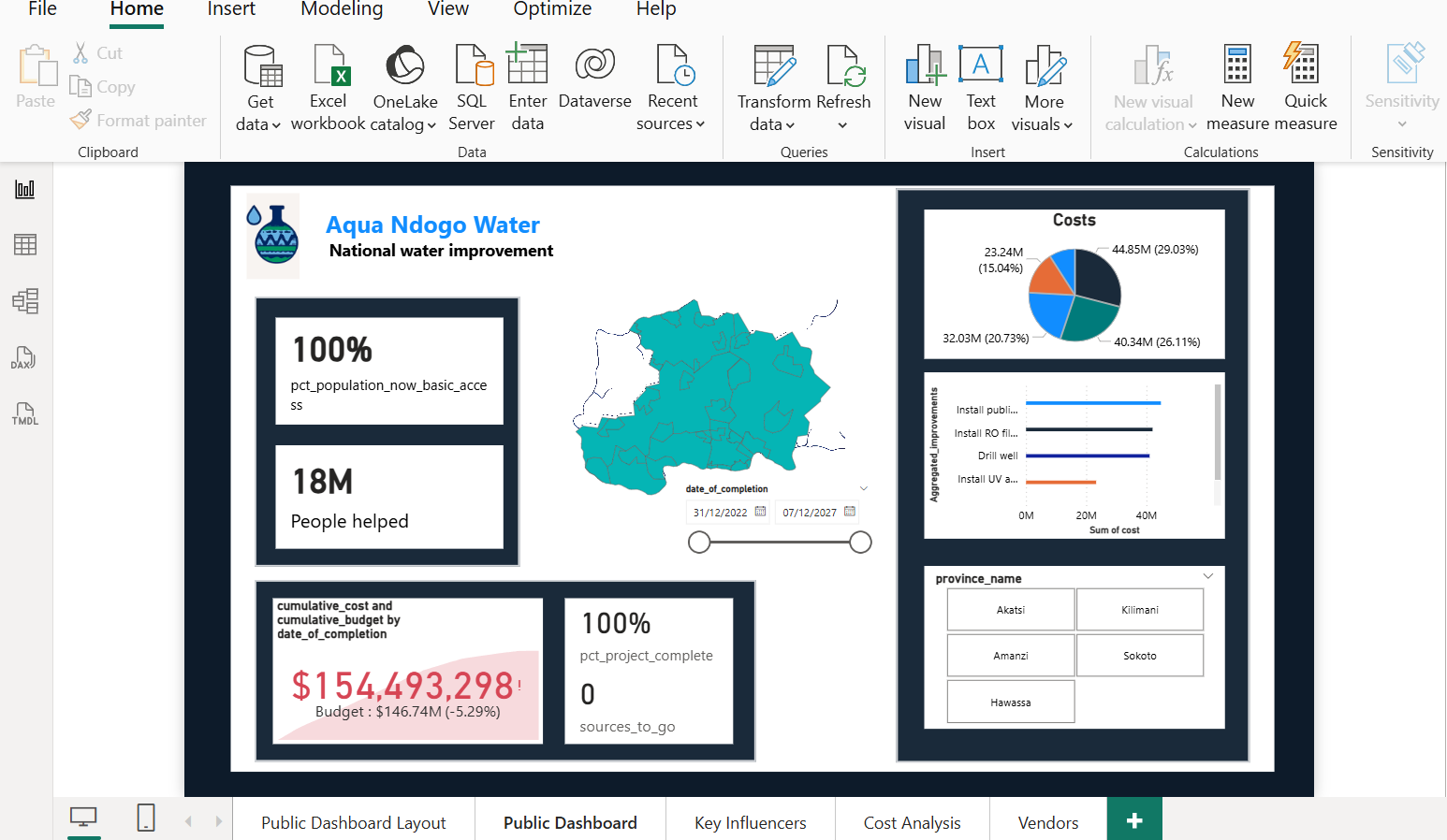
Task: Insert a Text box
Action: (980, 84)
